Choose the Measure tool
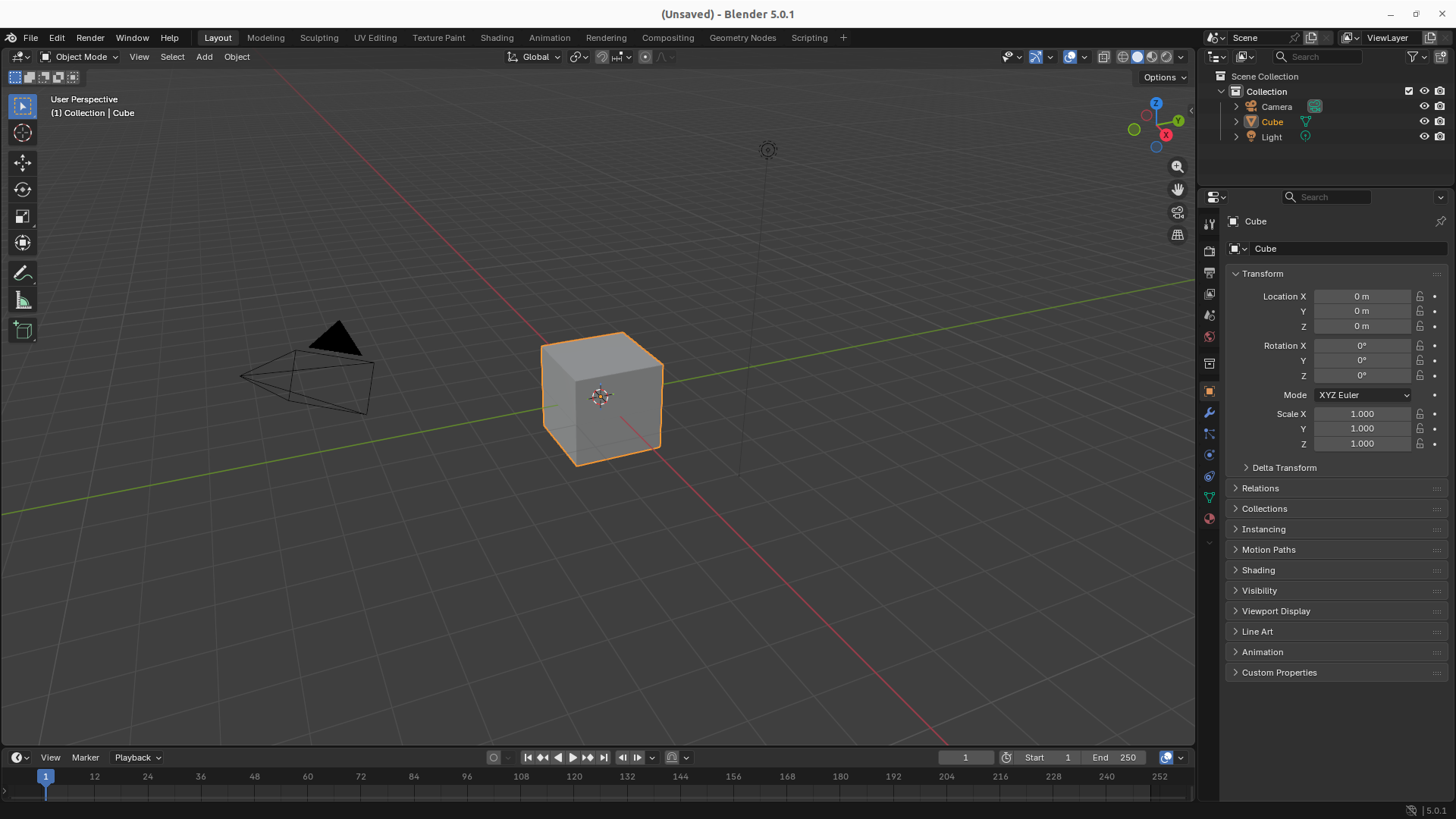1456x819 pixels. pyautogui.click(x=23, y=301)
